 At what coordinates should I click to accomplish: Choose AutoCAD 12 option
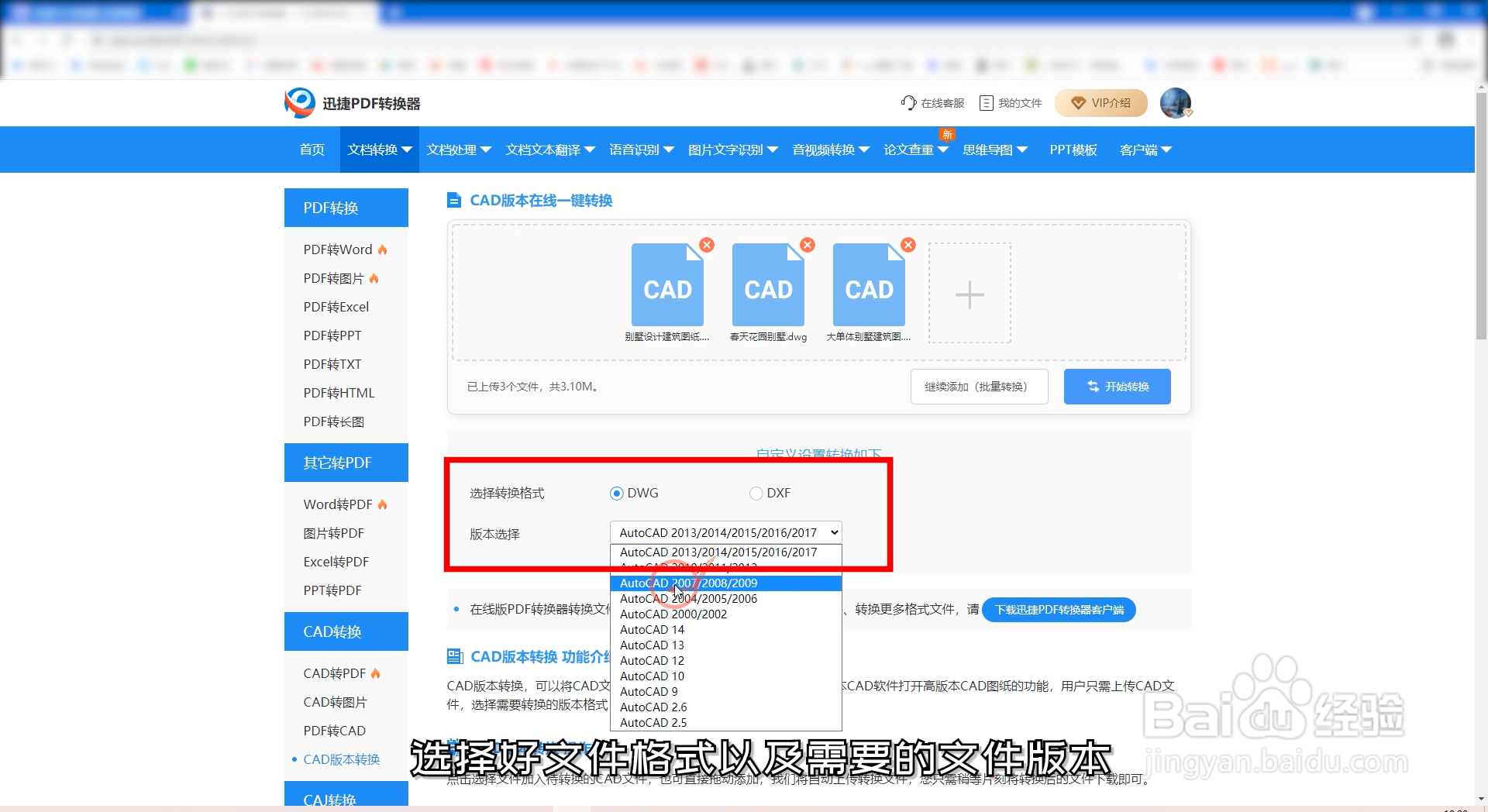click(x=725, y=661)
